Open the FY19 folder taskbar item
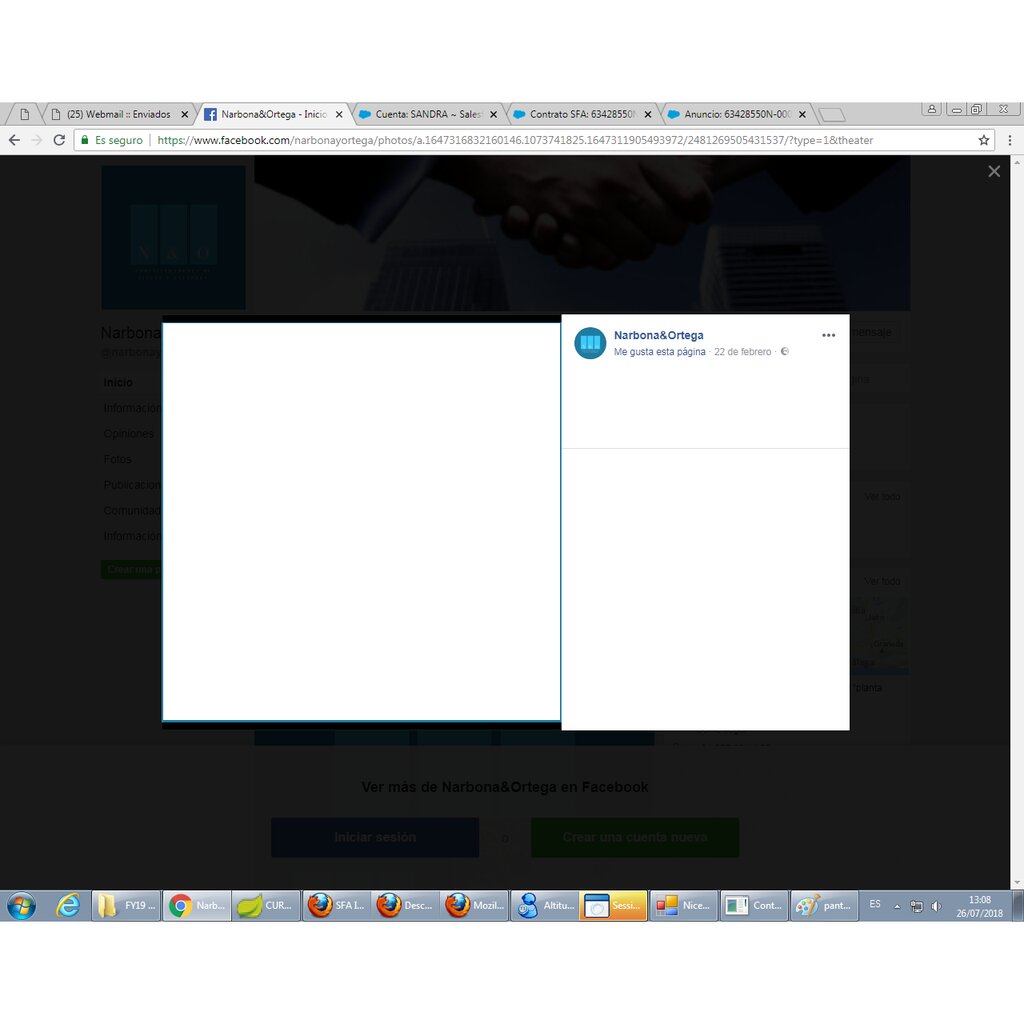1024x1024 pixels. (x=126, y=906)
